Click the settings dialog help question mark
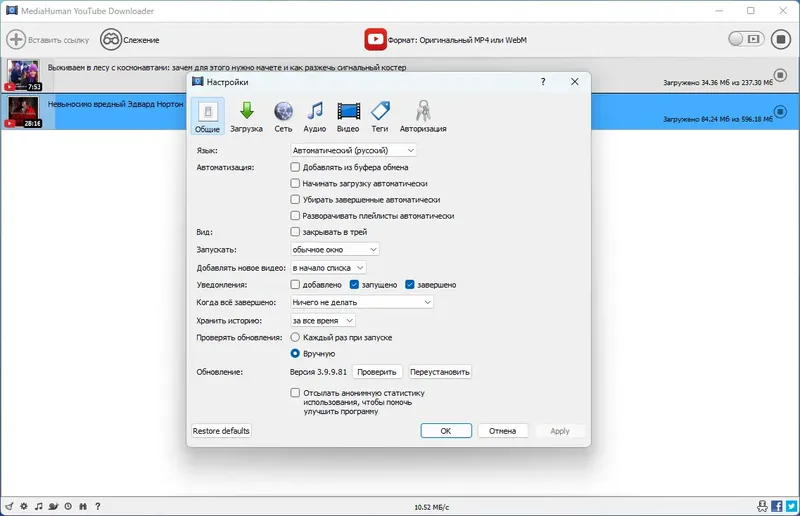This screenshot has width=800, height=516. 543,82
